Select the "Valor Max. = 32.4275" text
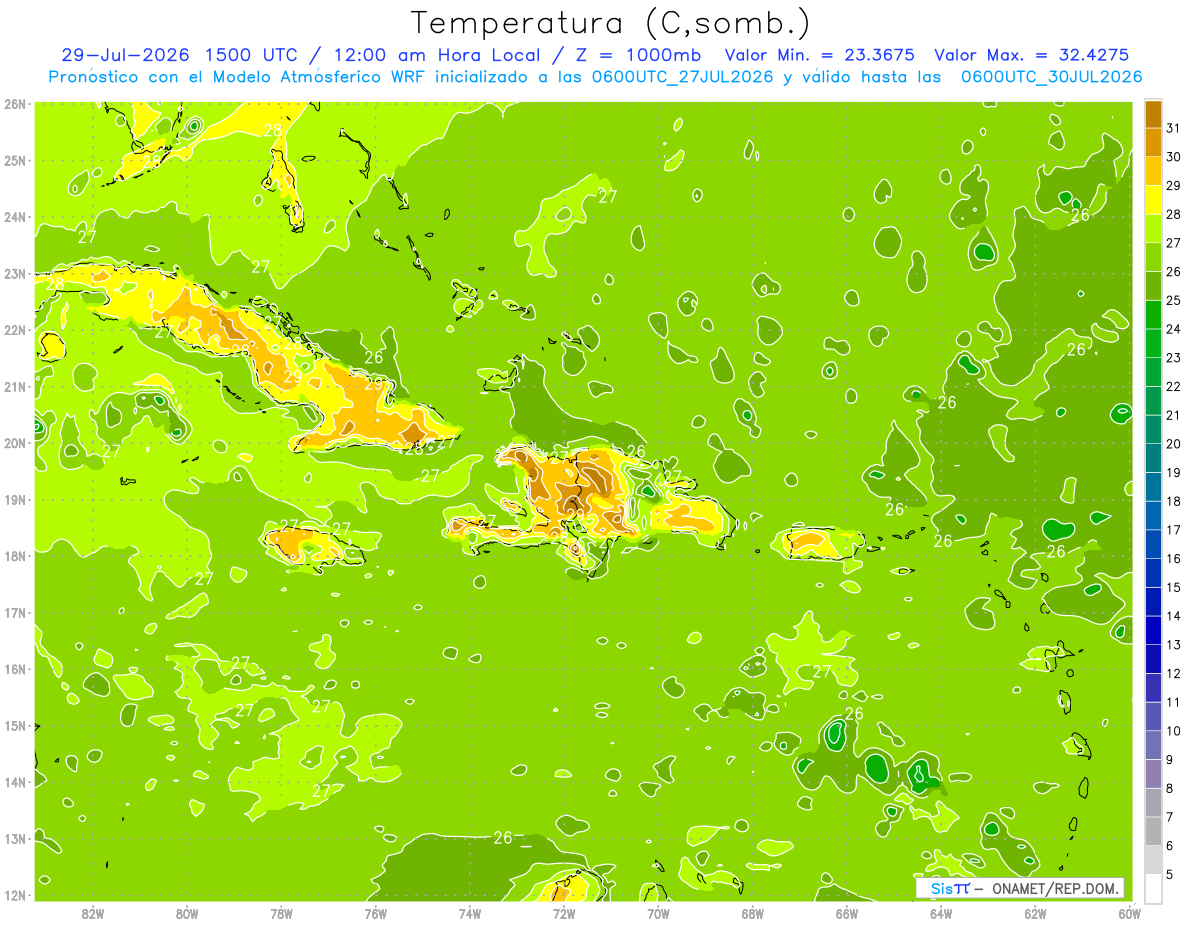The height and width of the screenshot is (927, 1200). (x=1031, y=54)
